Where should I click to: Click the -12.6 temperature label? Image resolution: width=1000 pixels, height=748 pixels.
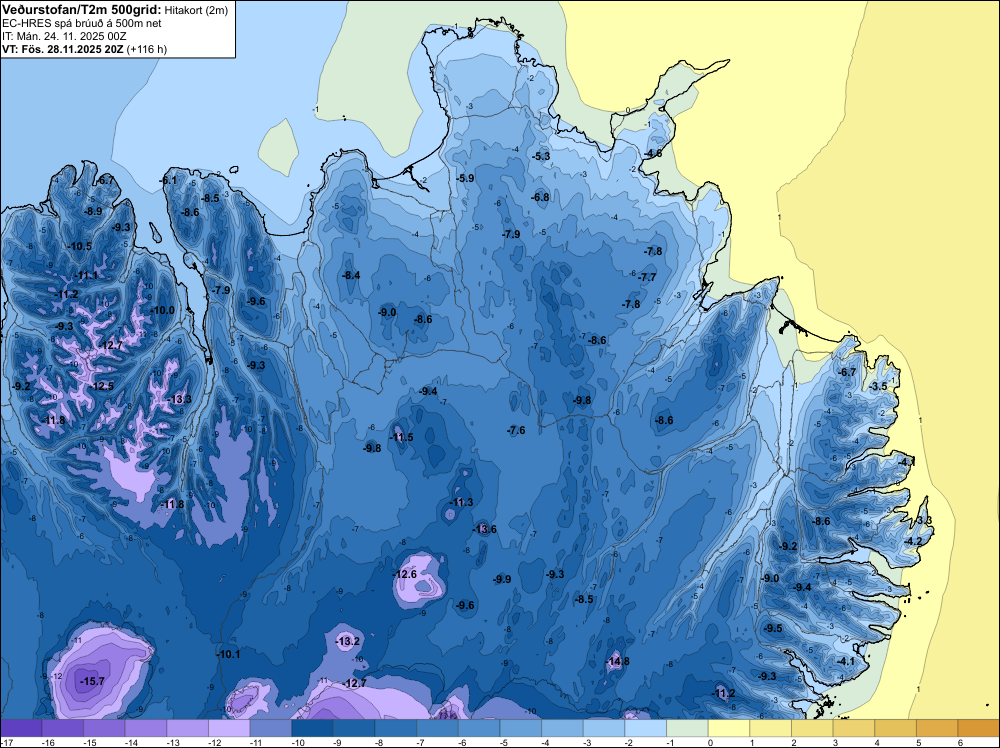pyautogui.click(x=404, y=574)
